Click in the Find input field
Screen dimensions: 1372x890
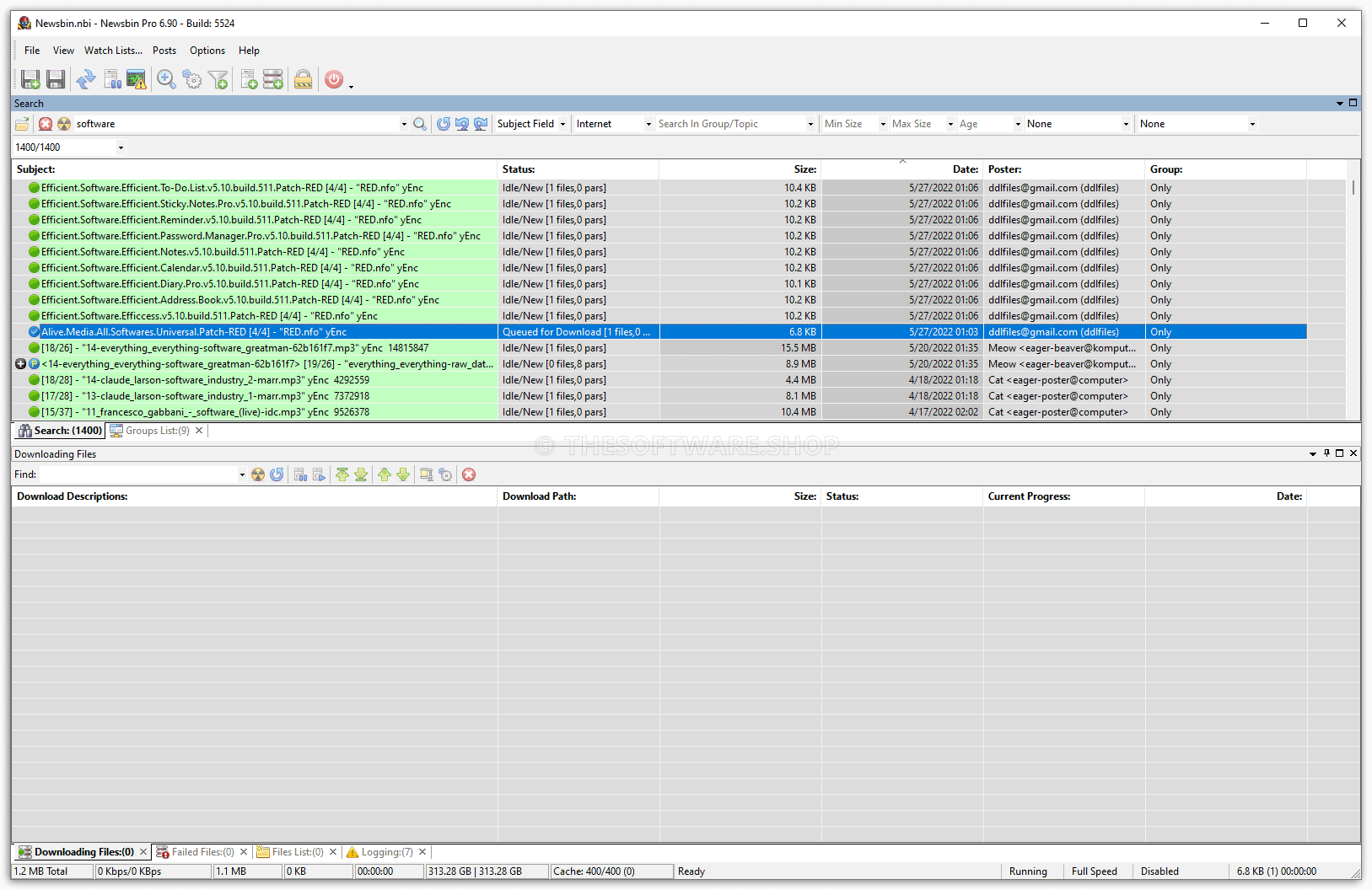tap(137, 474)
